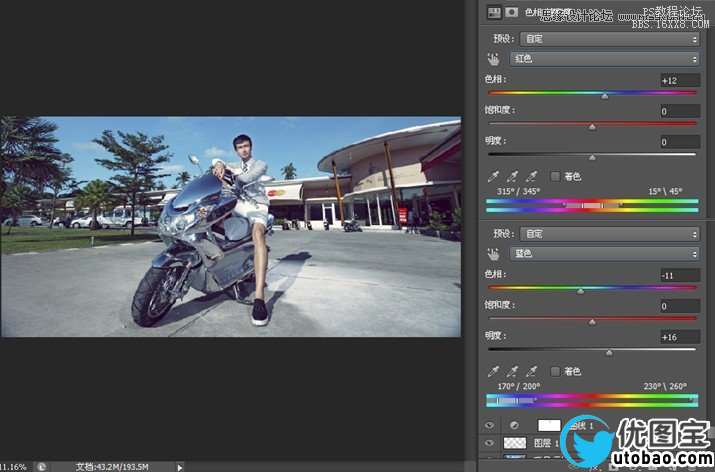The width and height of the screenshot is (715, 472).
Task: Toggle visibility of 图层 1 layer
Action: pyautogui.click(x=489, y=443)
